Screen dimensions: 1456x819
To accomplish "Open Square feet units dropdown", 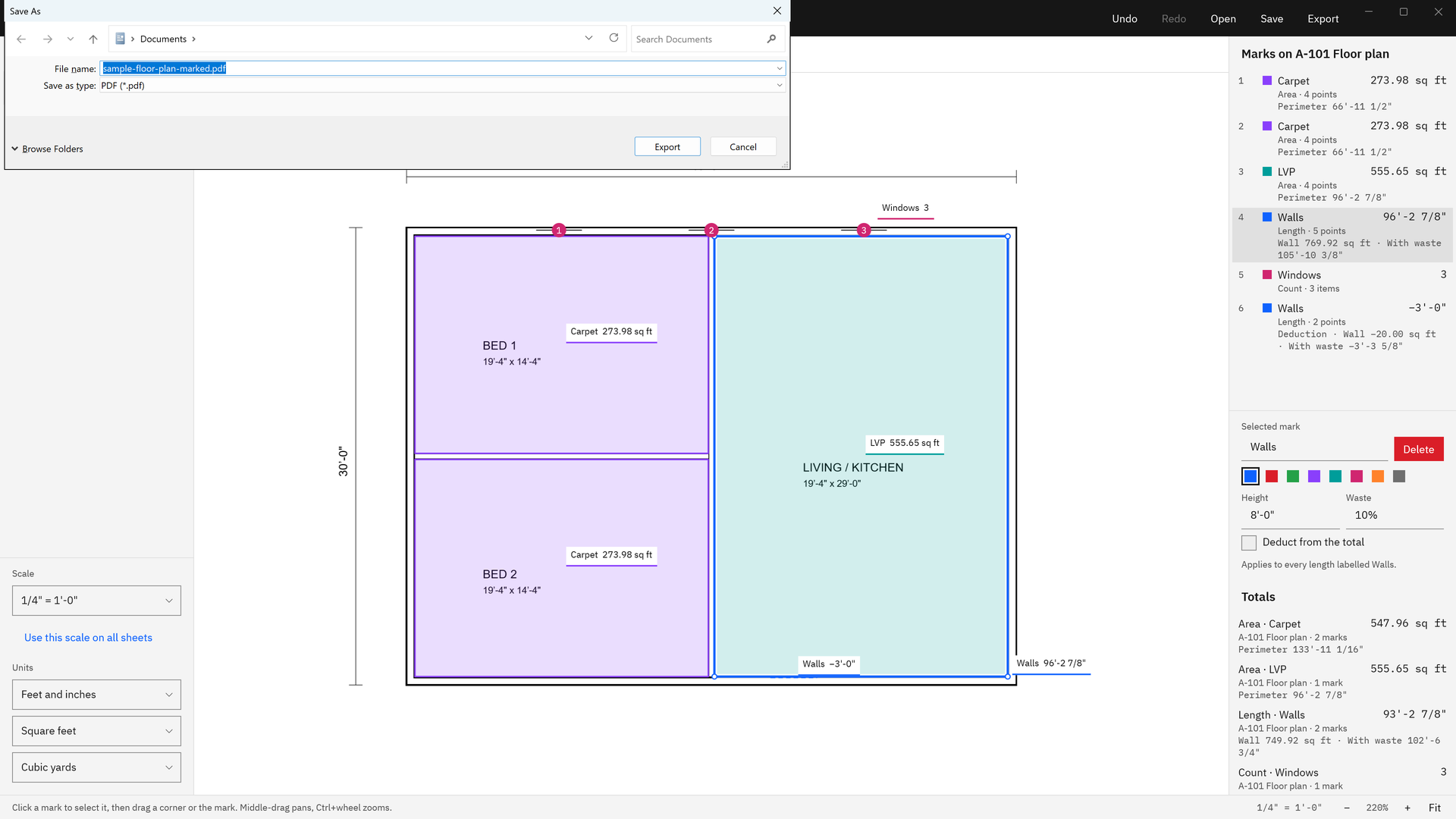I will 96,731.
